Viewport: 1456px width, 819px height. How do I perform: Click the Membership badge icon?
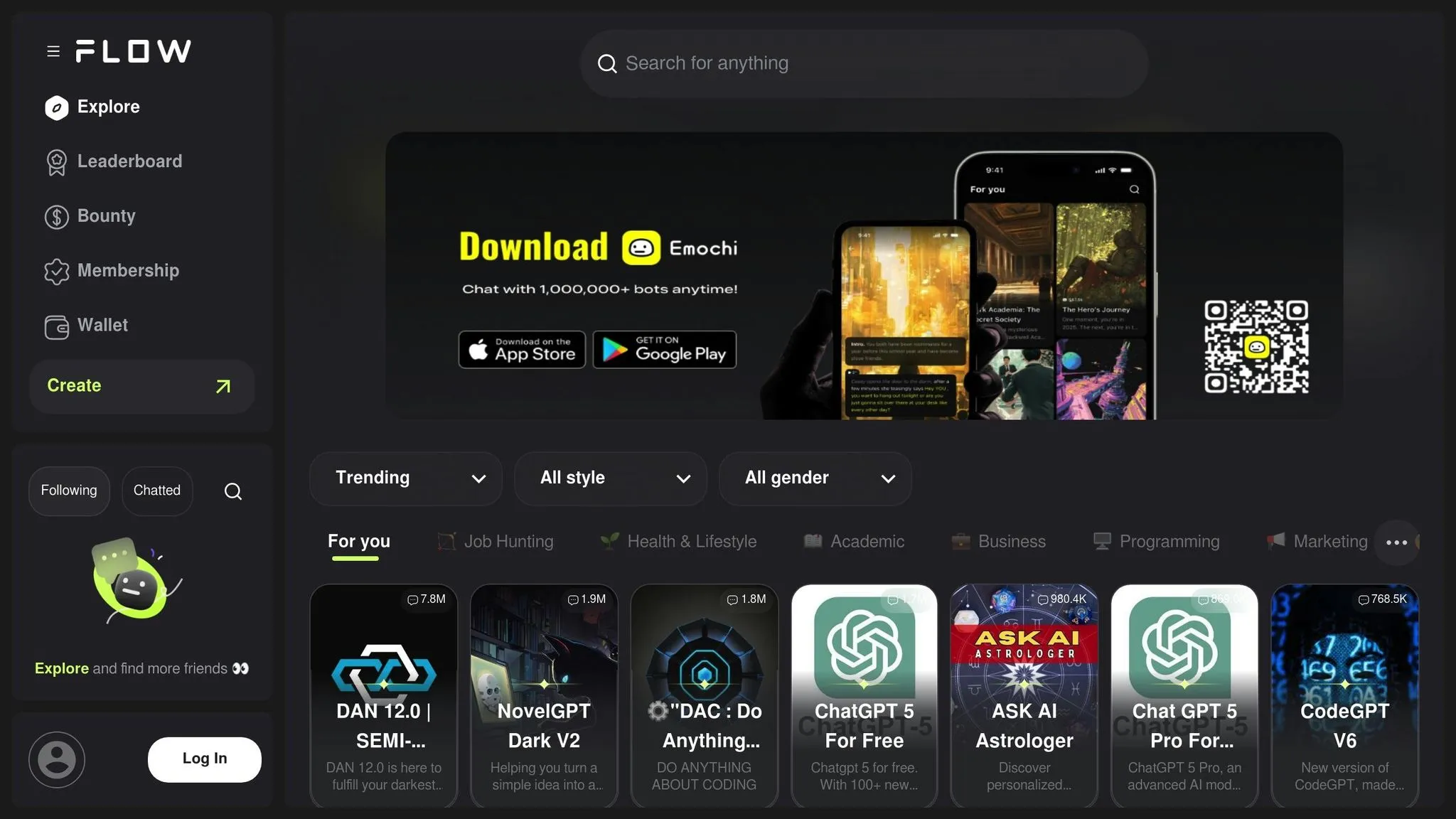(56, 271)
